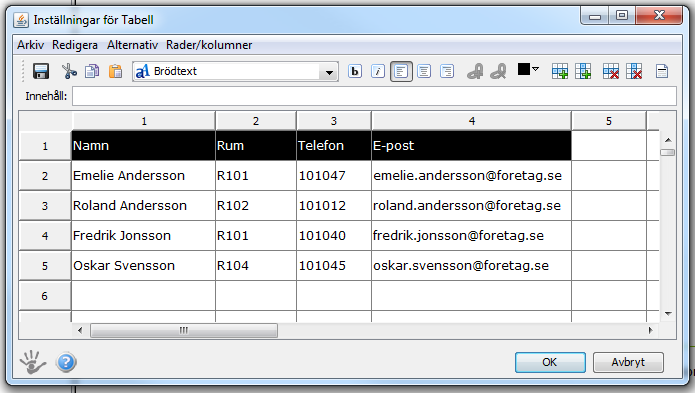The image size is (695, 393).
Task: Click cell R104
Action: click(x=256, y=266)
